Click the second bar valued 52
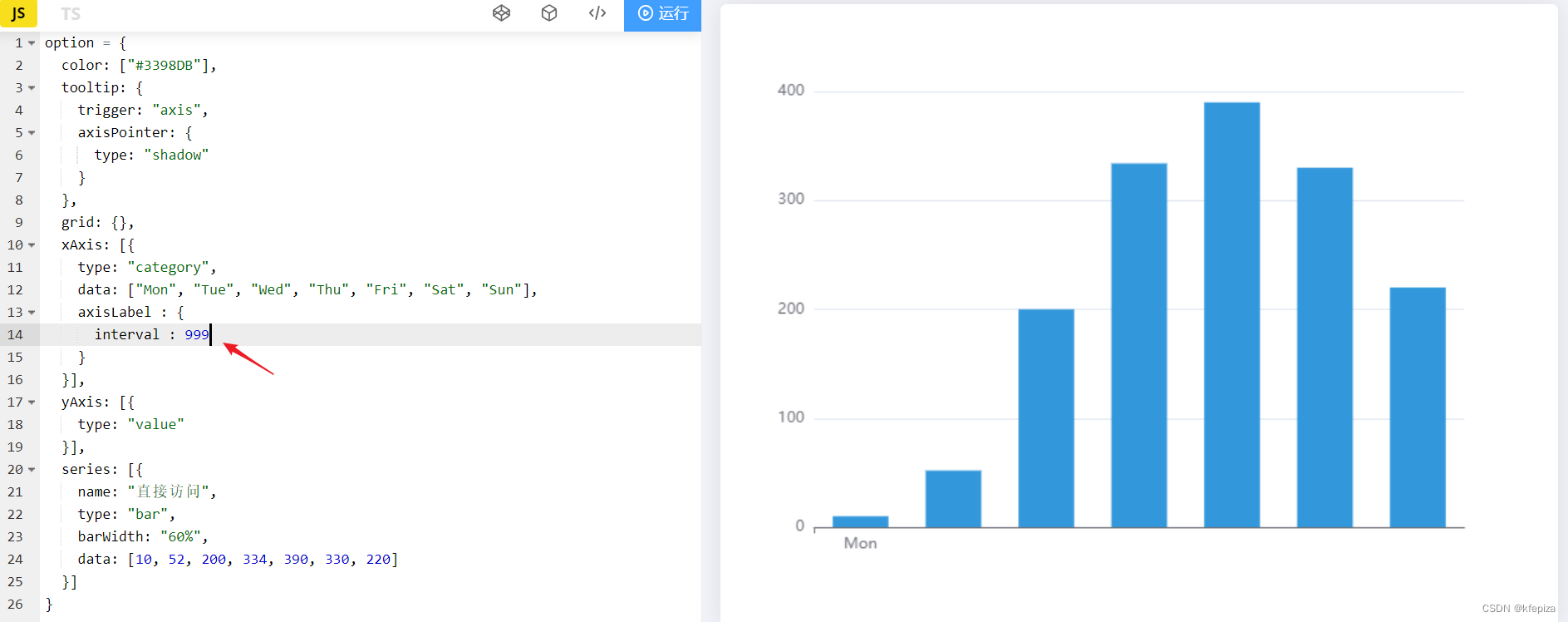 (x=953, y=499)
